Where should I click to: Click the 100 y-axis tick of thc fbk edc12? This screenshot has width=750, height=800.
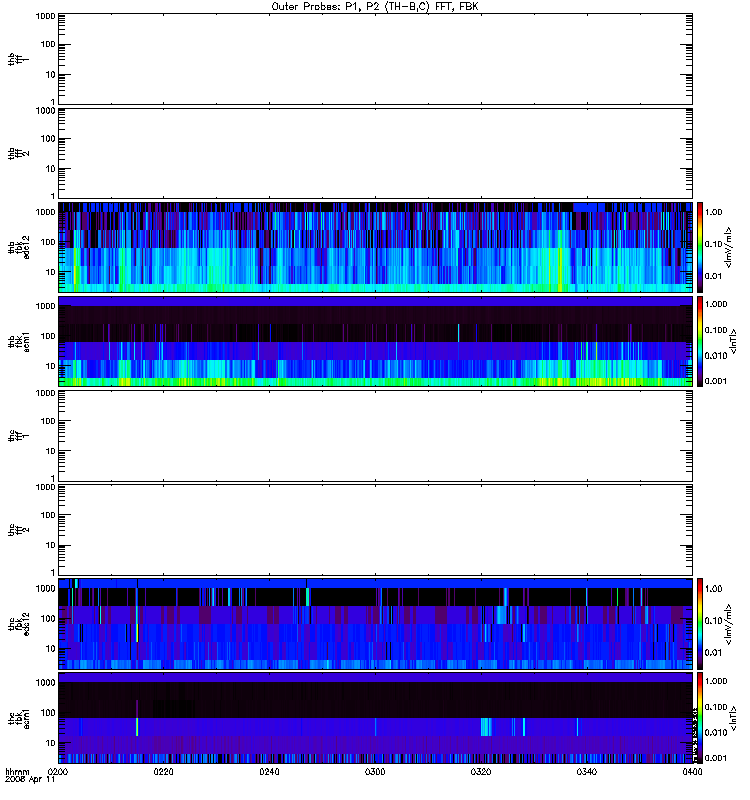(x=48, y=619)
